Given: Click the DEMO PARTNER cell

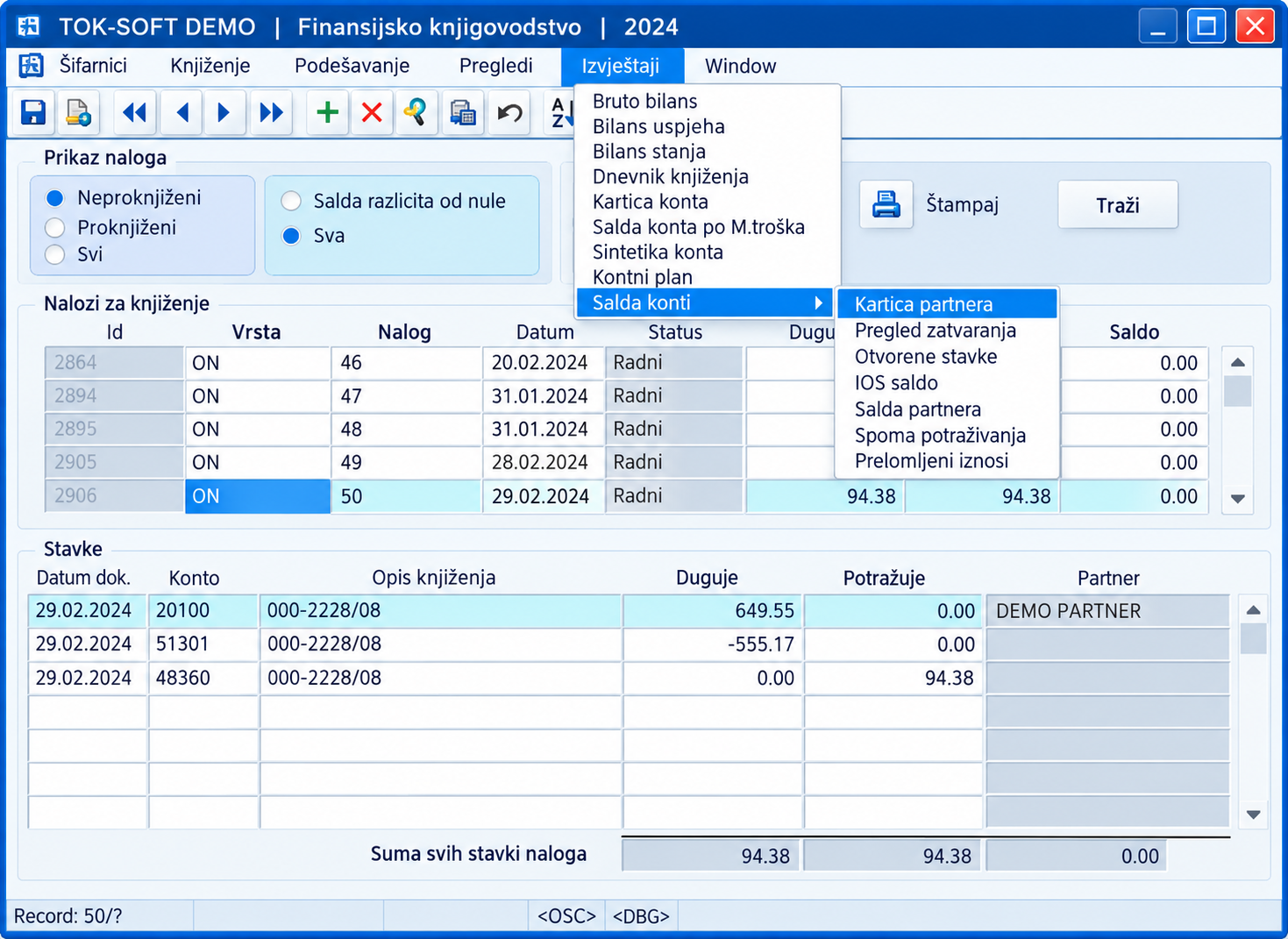Looking at the screenshot, I should point(1107,611).
